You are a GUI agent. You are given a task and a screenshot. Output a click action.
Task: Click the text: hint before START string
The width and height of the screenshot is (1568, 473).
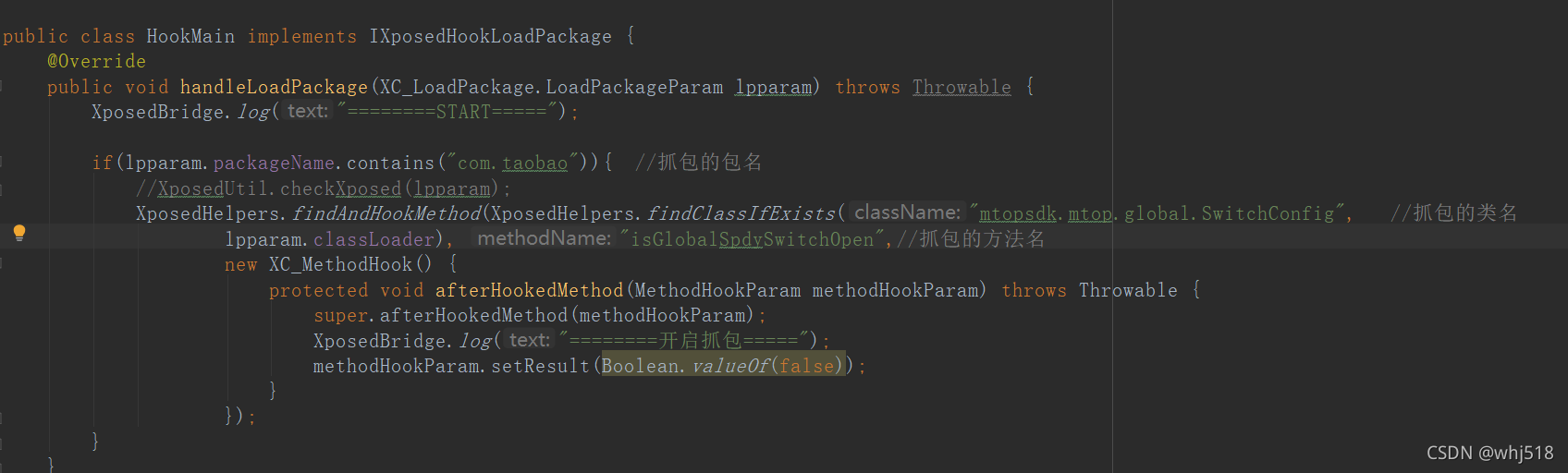(x=308, y=111)
